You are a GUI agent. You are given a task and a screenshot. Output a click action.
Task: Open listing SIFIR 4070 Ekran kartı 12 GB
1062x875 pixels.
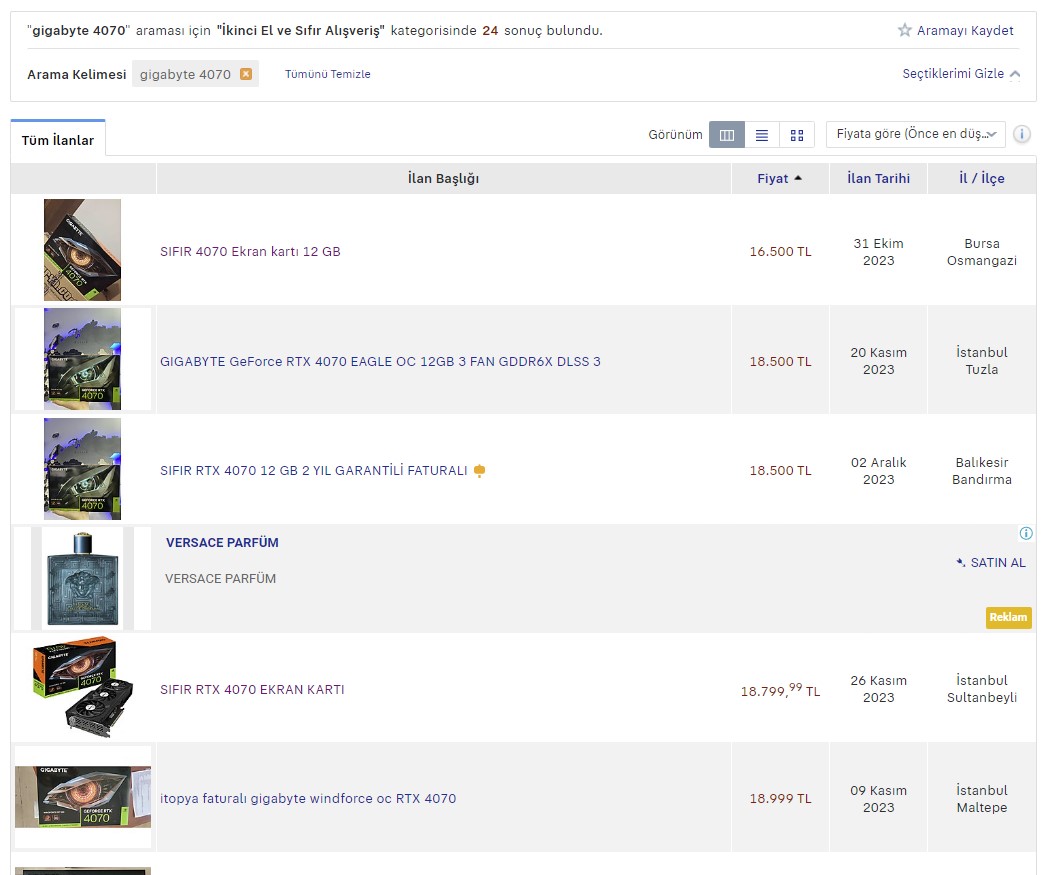pos(250,251)
